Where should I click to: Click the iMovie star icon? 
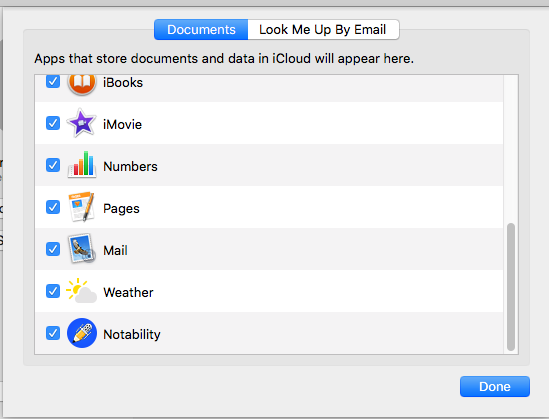[81, 123]
